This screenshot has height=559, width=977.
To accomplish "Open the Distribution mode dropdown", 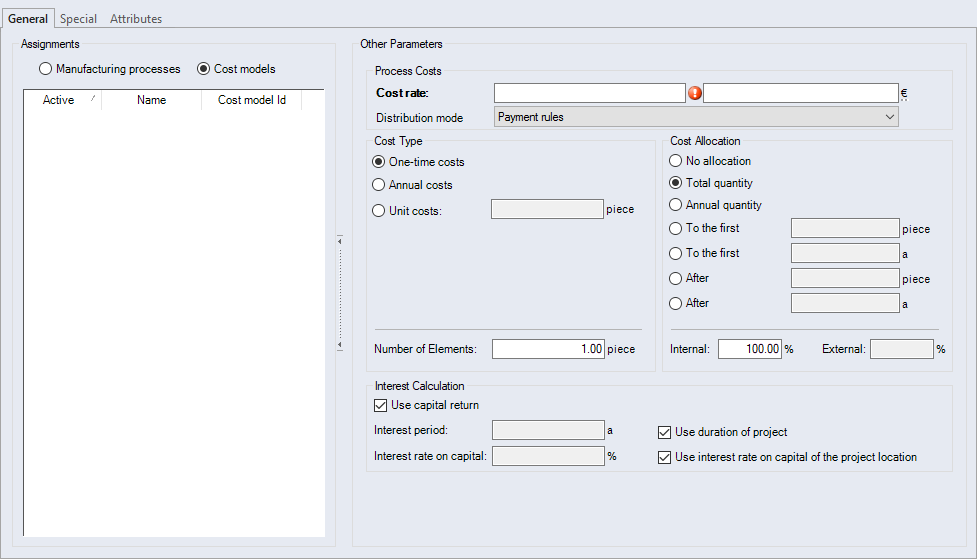I will pyautogui.click(x=696, y=117).
